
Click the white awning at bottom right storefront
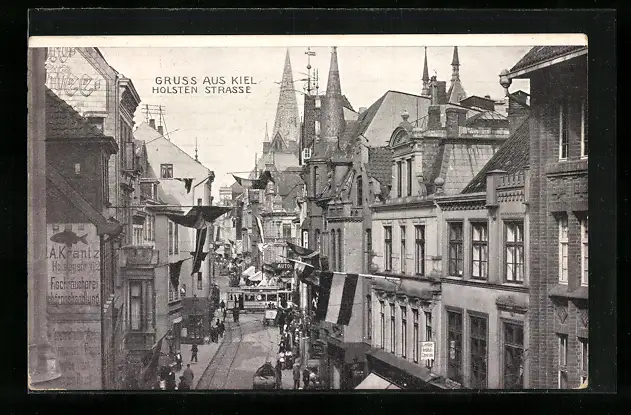(x=376, y=382)
